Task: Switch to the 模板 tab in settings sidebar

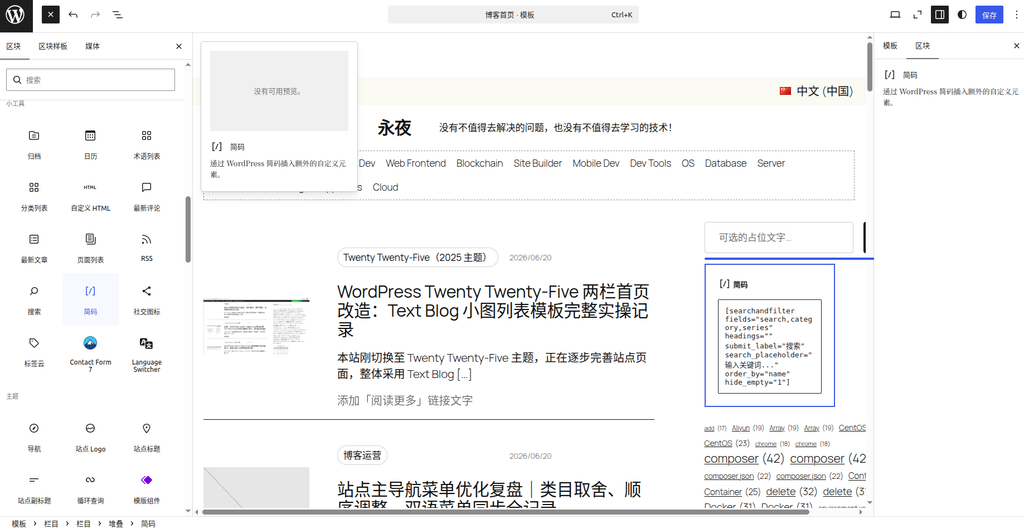Action: (890, 46)
